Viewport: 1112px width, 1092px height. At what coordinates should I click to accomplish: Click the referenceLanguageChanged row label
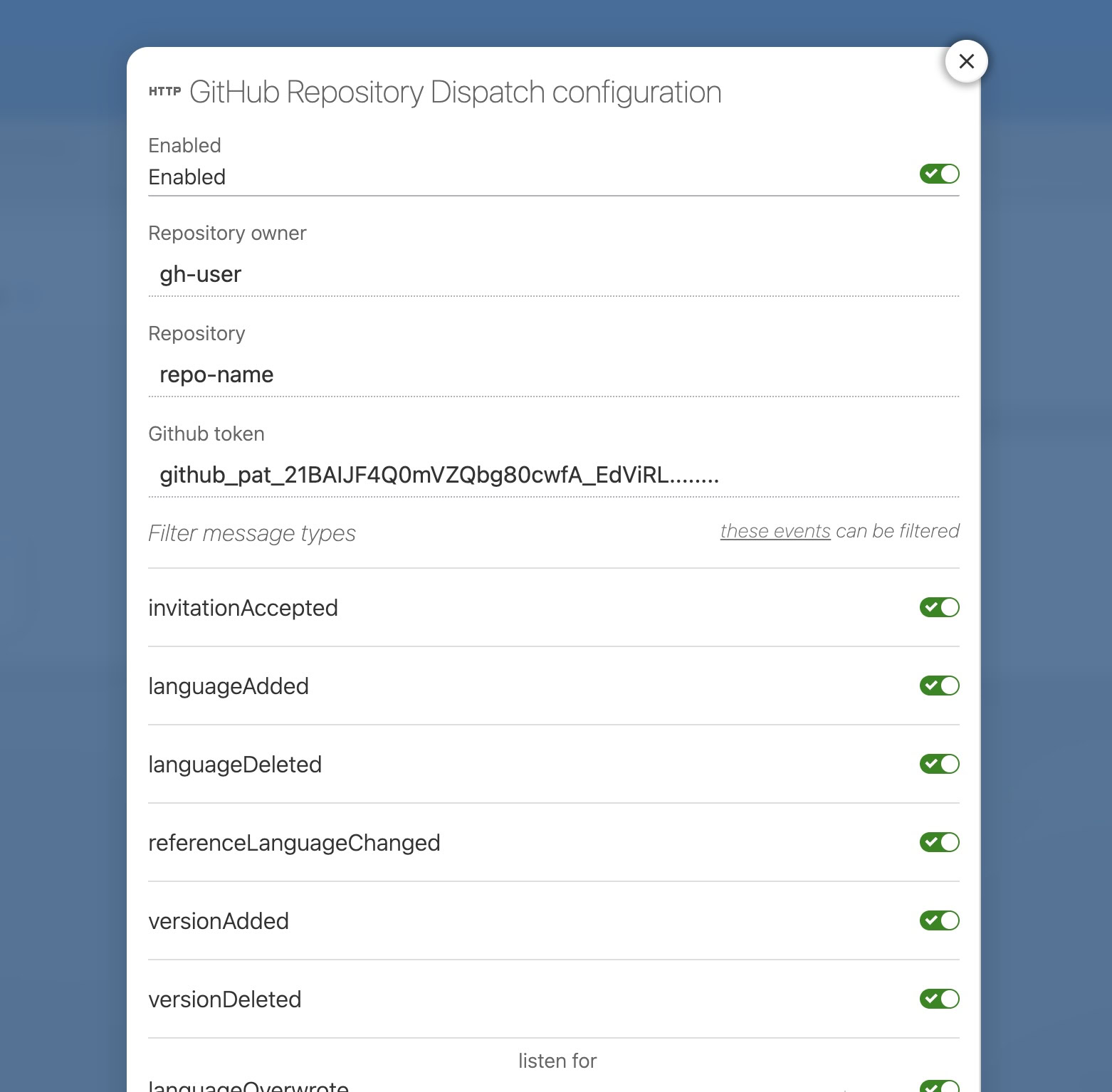(294, 843)
